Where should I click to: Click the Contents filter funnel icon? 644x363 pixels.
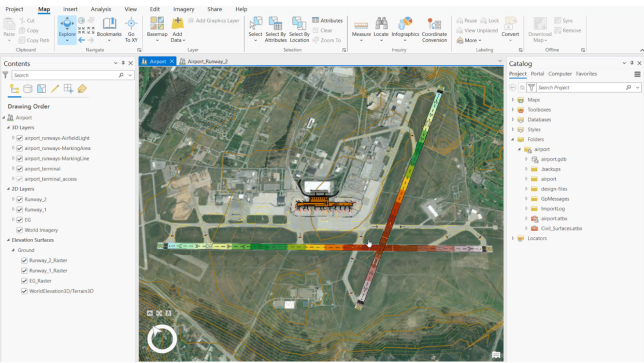click(x=5, y=75)
